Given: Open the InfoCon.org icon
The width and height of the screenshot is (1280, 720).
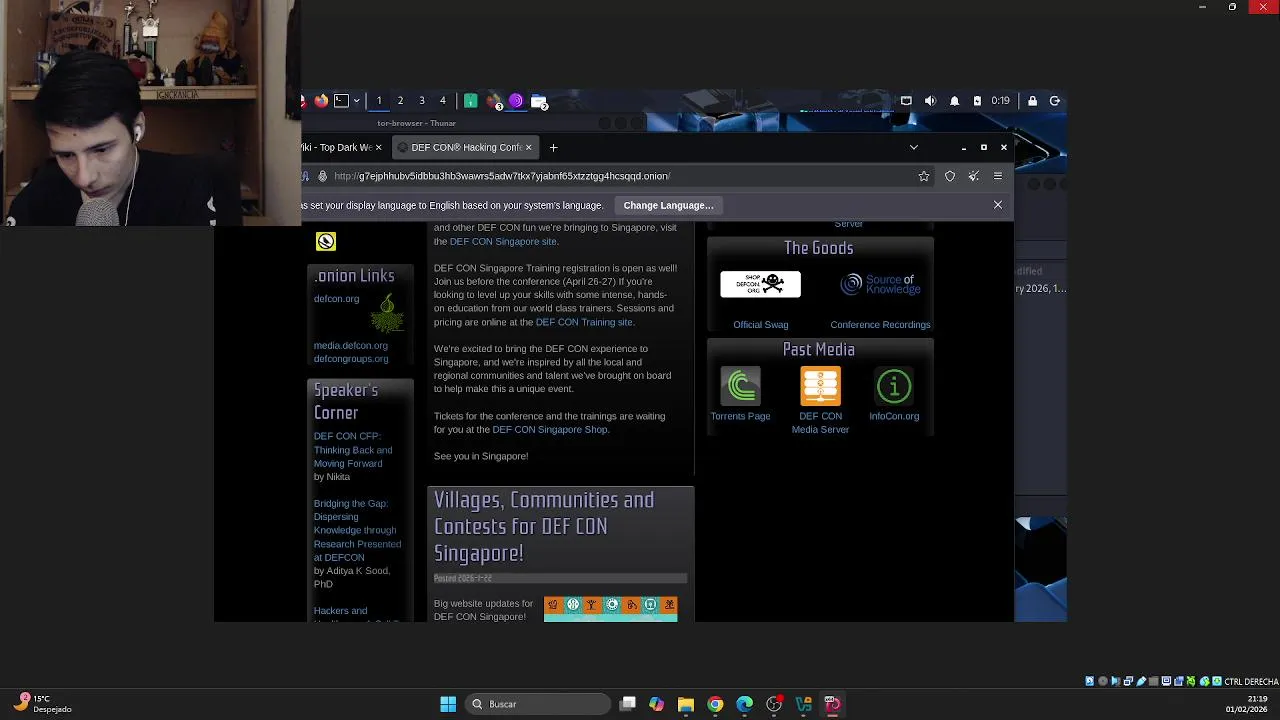Looking at the screenshot, I should [x=894, y=386].
